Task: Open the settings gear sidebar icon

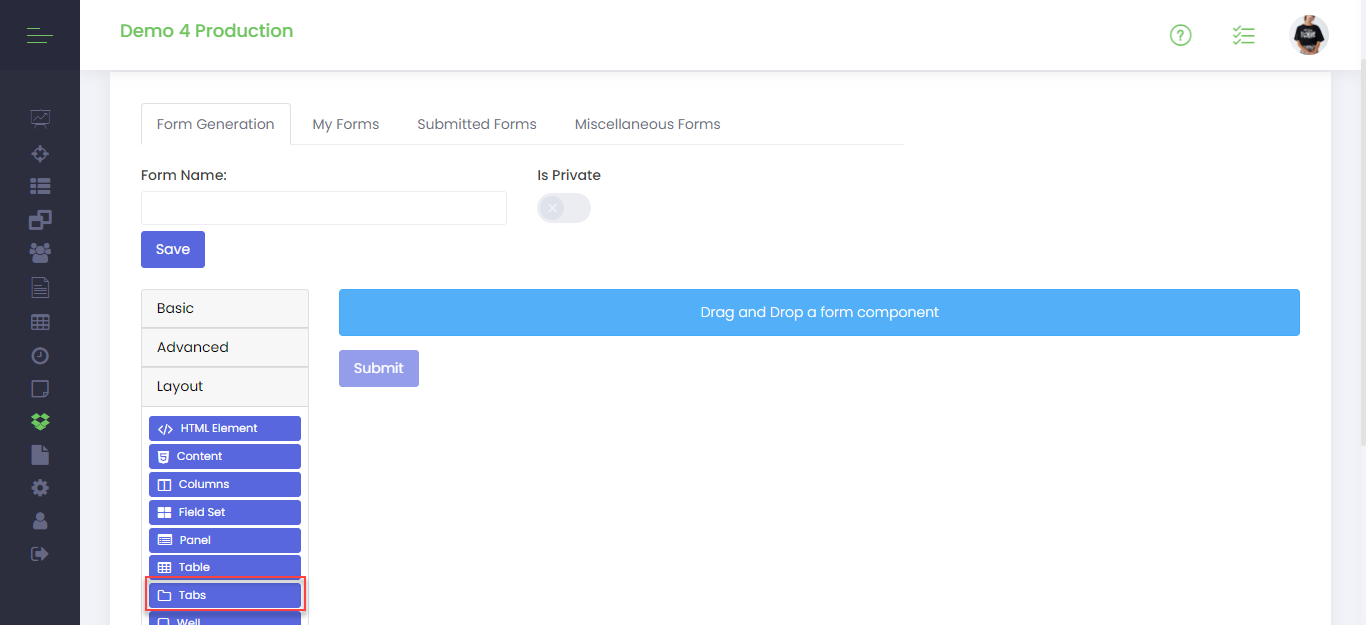Action: coord(40,488)
